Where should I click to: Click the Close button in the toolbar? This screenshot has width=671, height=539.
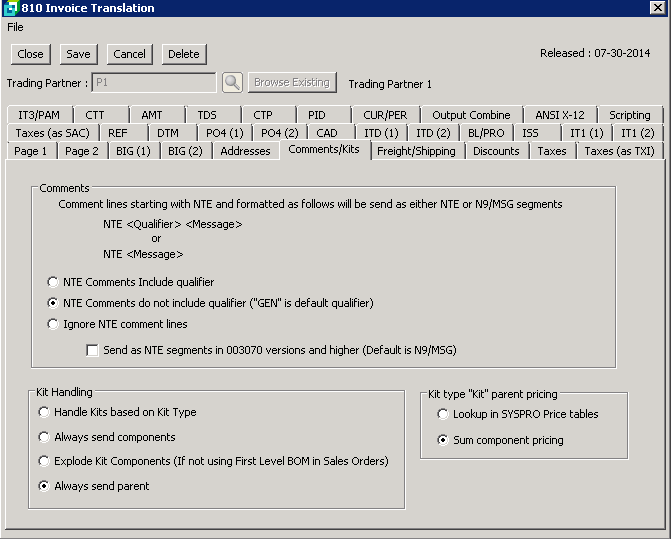click(x=30, y=54)
